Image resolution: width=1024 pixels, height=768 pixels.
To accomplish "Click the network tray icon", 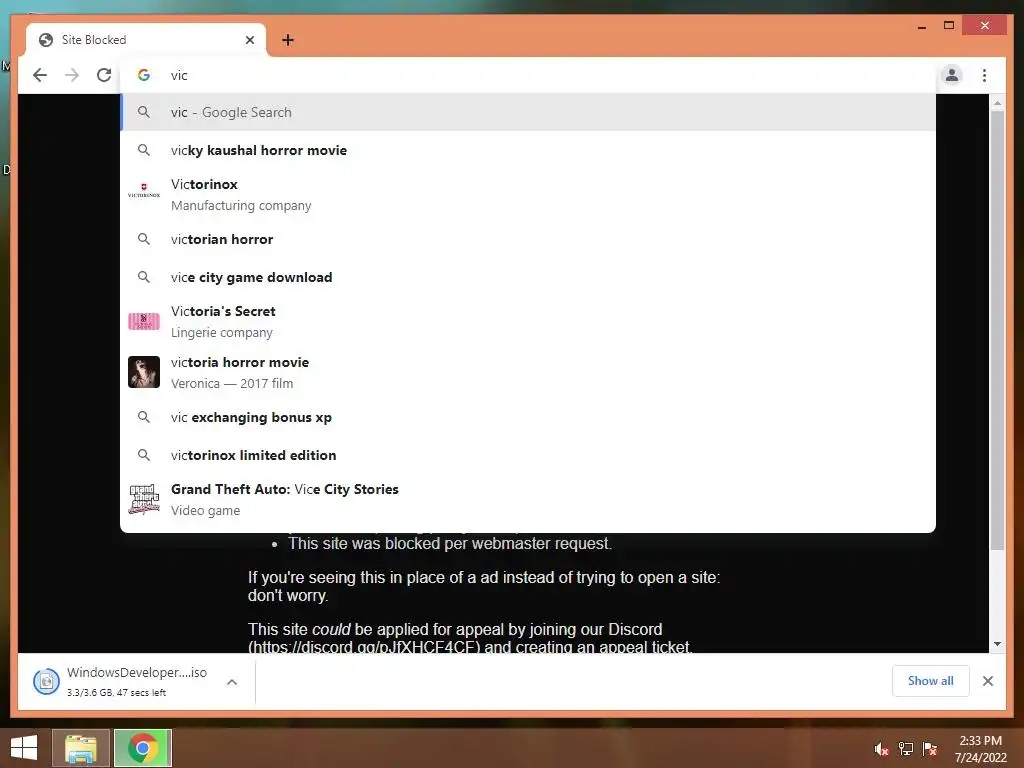I will coord(906,749).
